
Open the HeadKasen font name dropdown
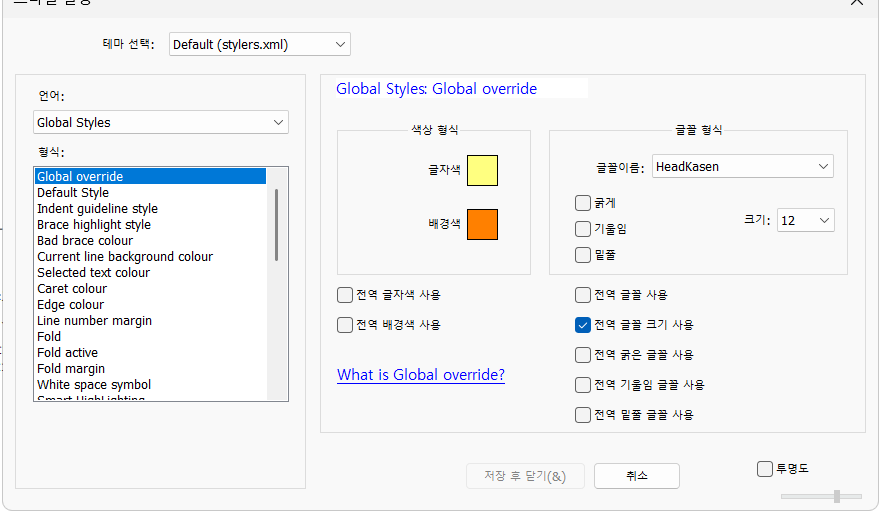pyautogui.click(x=742, y=167)
